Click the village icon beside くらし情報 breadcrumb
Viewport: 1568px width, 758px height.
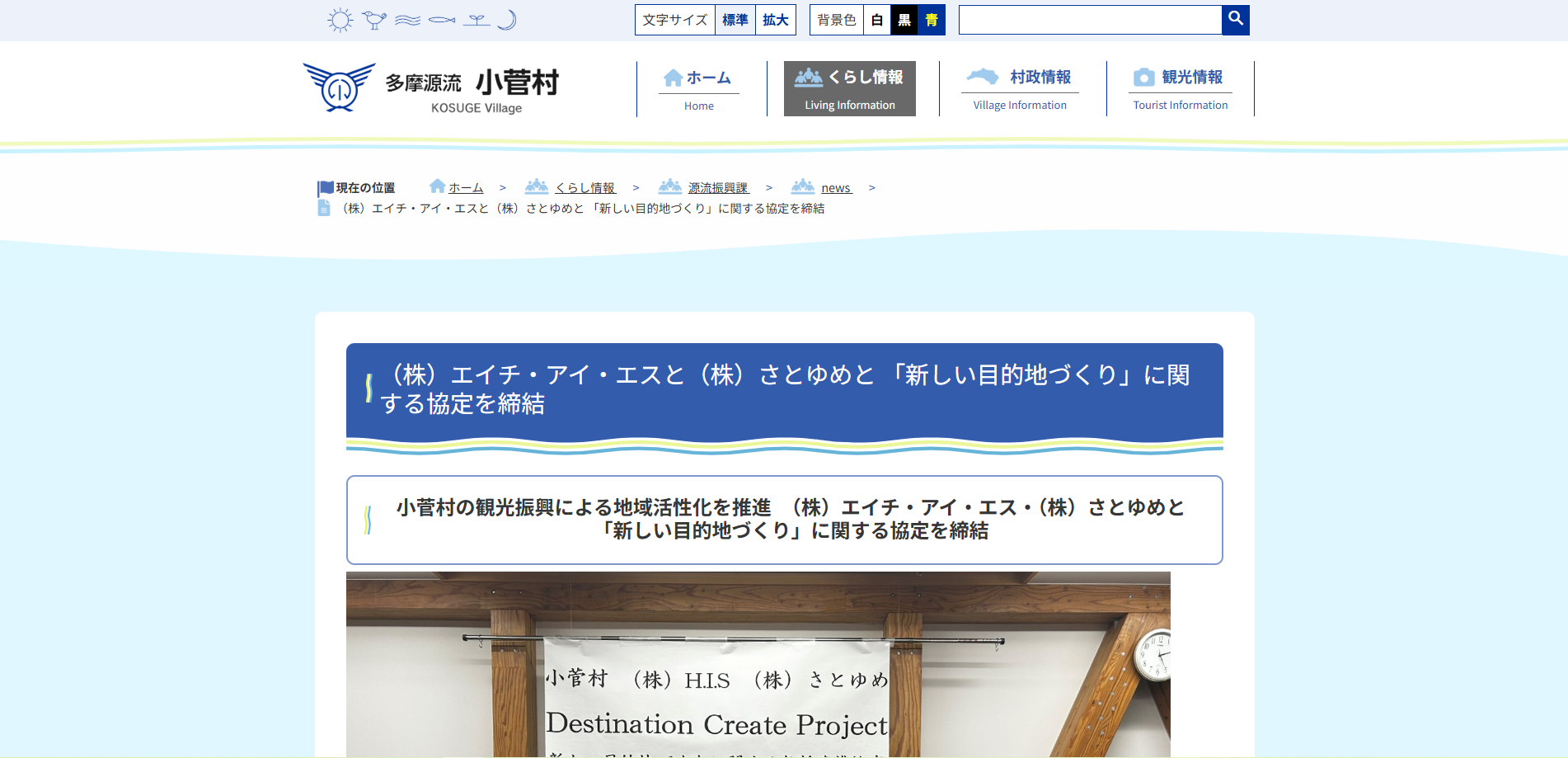click(537, 186)
